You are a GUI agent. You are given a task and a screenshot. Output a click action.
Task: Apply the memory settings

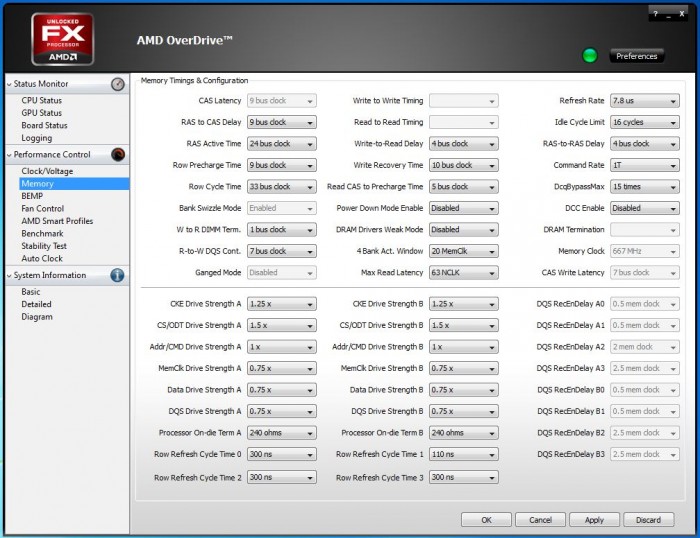(x=594, y=520)
